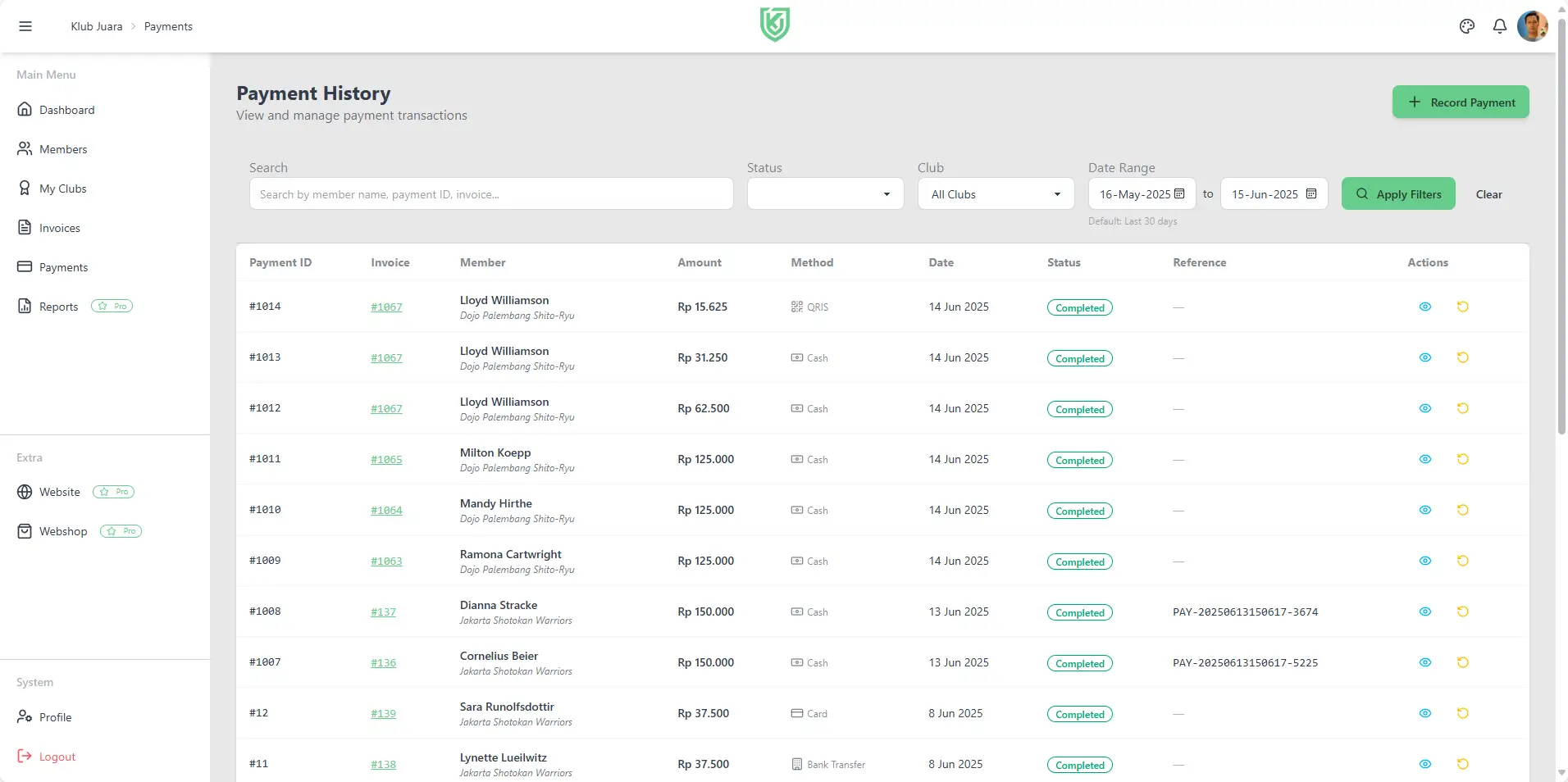Open the Reports Pro feature
Viewport: 1568px width, 782px height.
(57, 306)
